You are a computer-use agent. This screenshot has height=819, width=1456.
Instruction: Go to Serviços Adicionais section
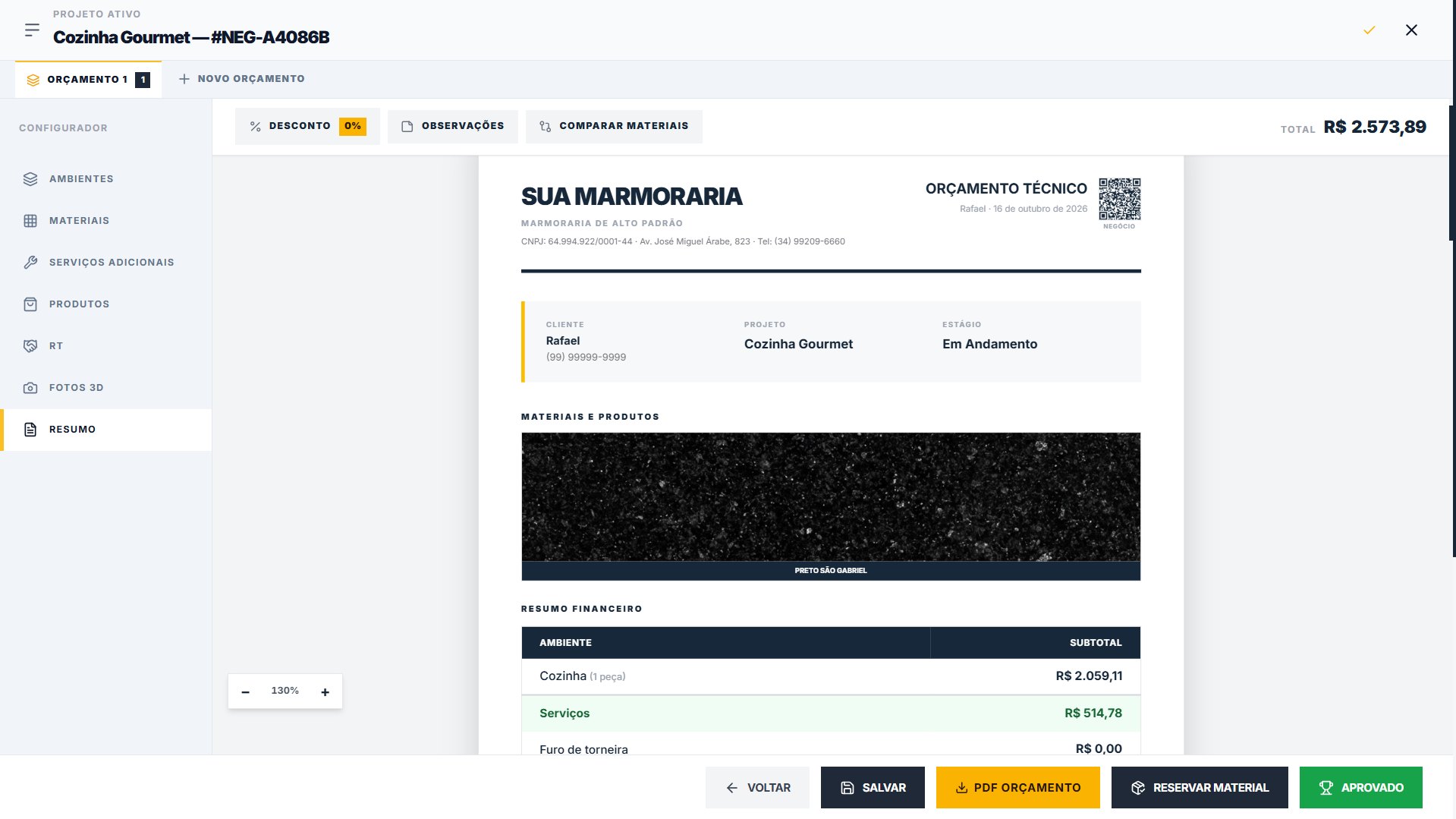point(106,263)
